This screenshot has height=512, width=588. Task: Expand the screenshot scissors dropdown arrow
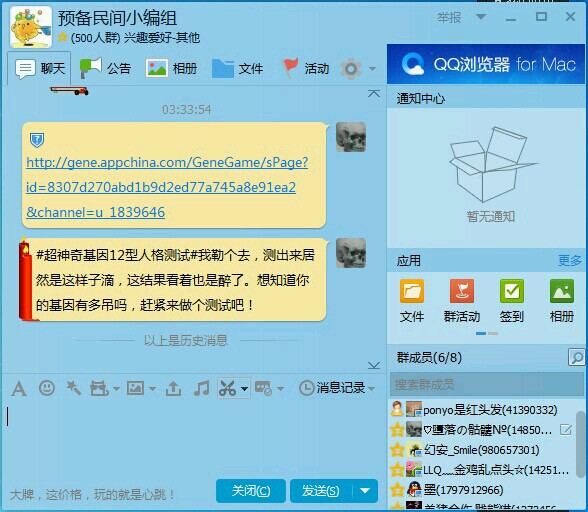(x=244, y=389)
